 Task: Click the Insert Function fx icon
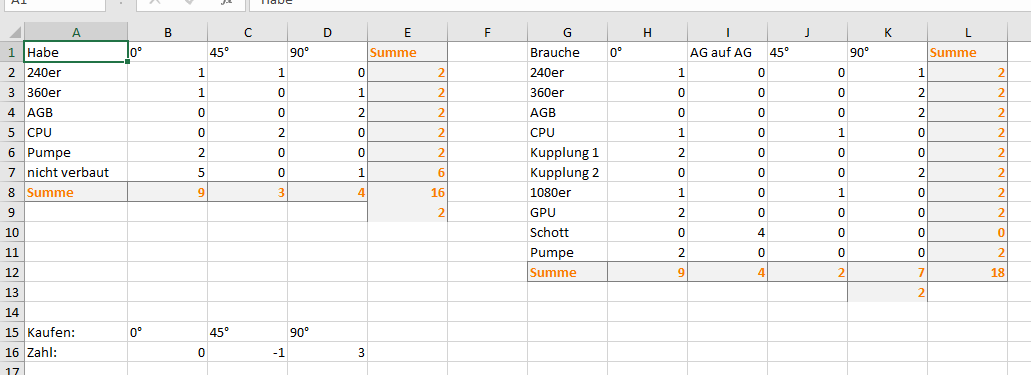226,3
